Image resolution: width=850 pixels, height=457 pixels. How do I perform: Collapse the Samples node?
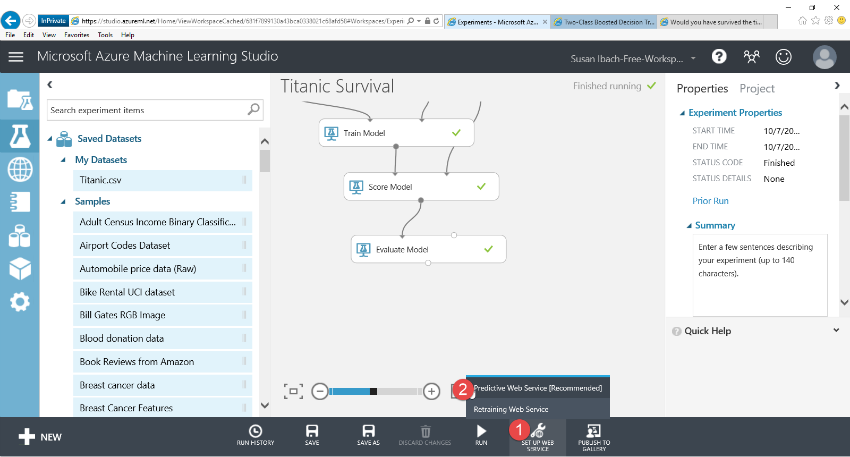pos(63,202)
